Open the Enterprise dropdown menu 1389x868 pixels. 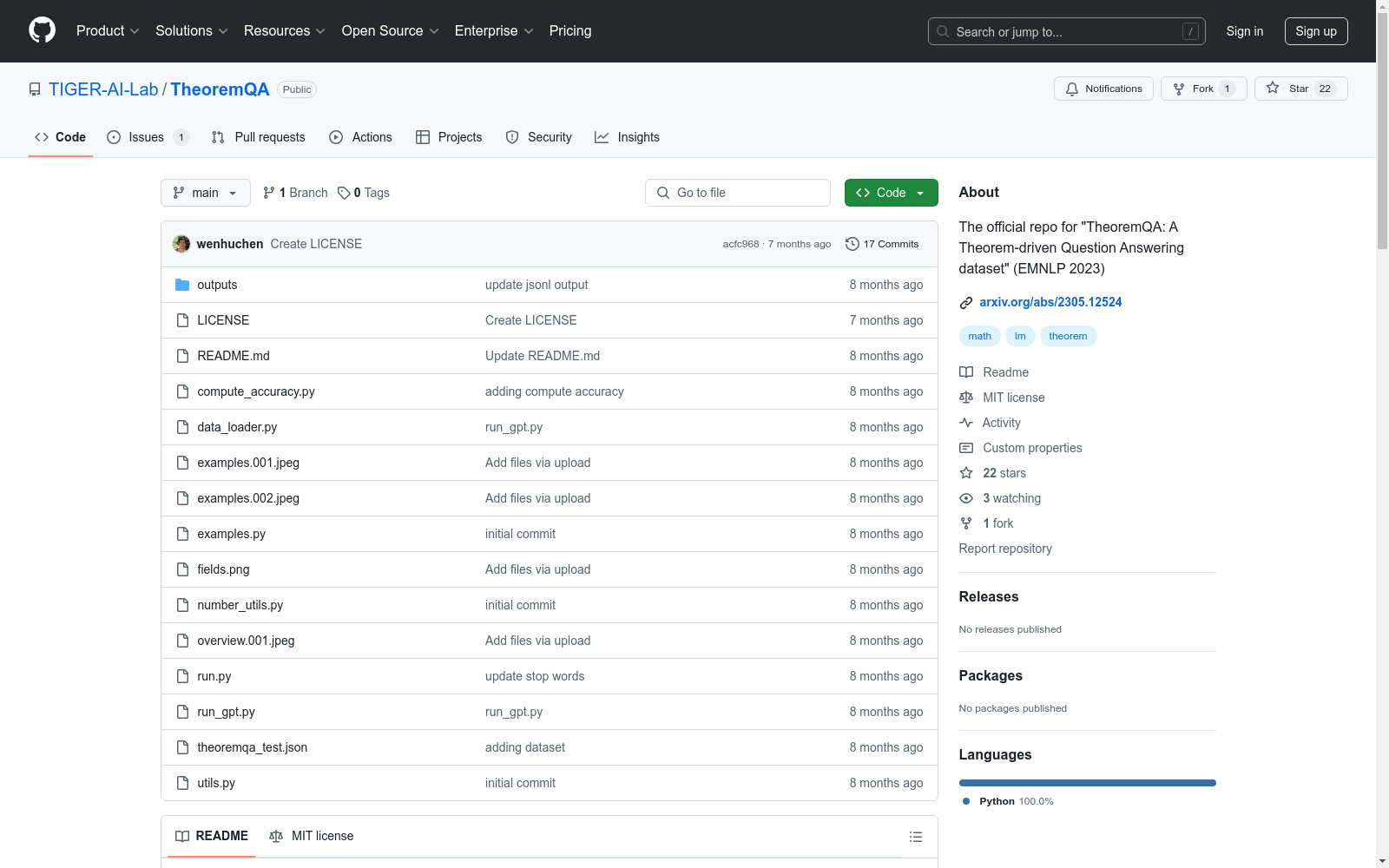click(494, 31)
